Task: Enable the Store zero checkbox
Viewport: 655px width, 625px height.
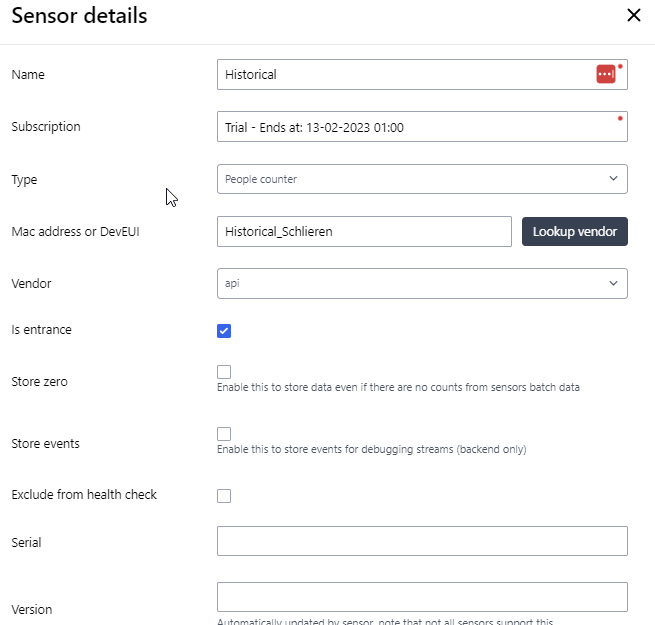Action: (x=224, y=372)
